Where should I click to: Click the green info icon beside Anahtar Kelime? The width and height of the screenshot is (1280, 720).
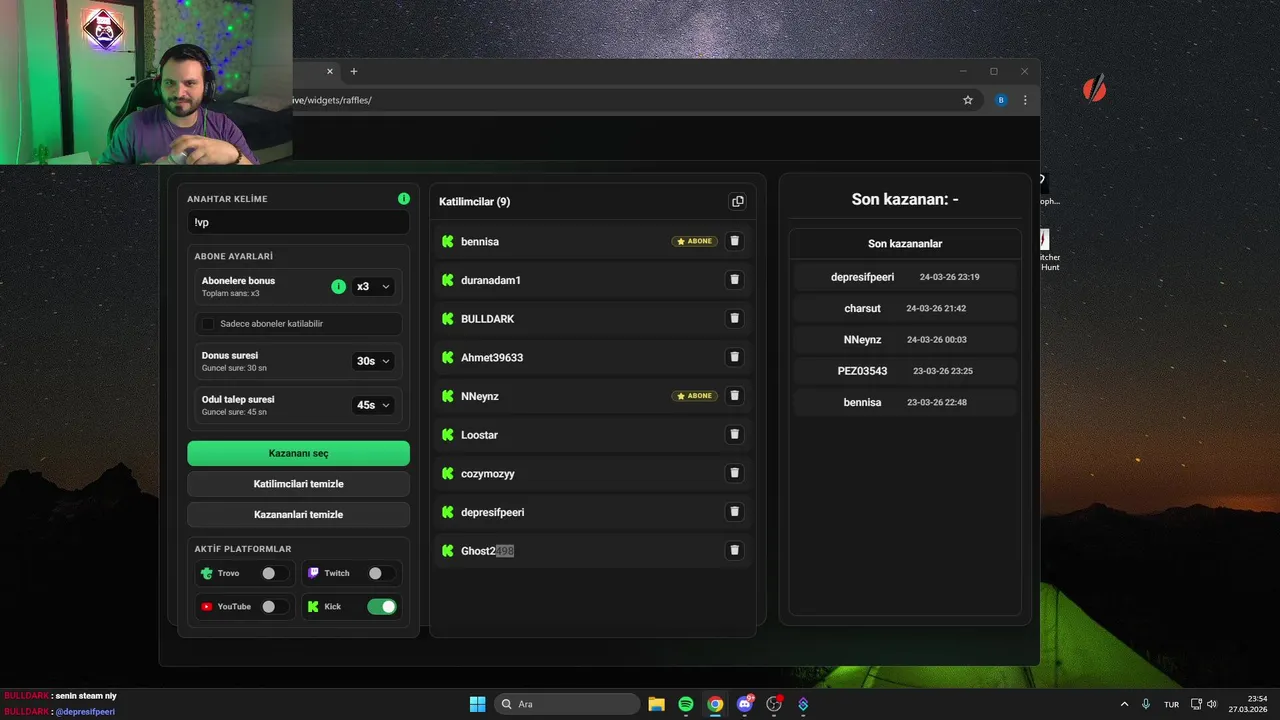click(x=404, y=199)
